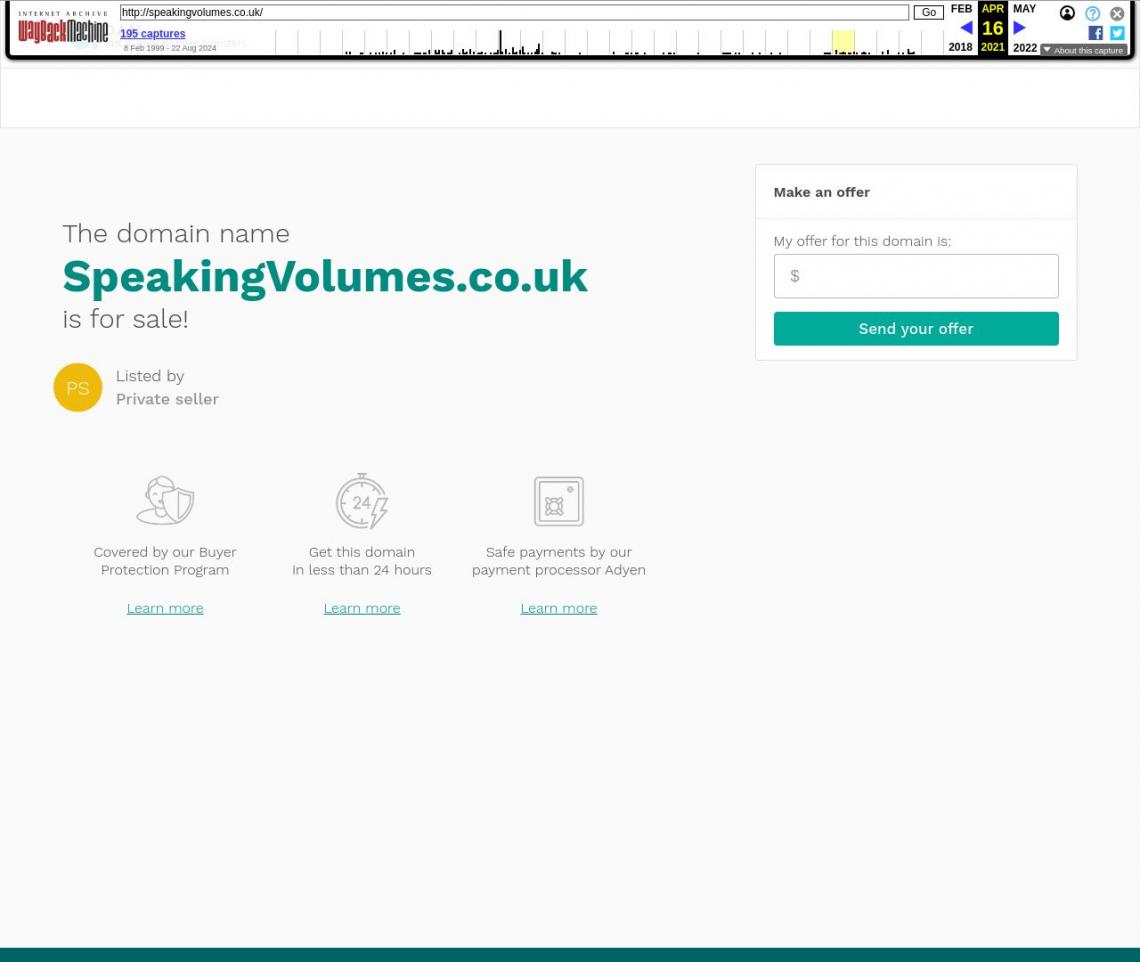Screen dimensions: 1140x962
Task: Click the safe payments vault icon
Action: click(558, 501)
